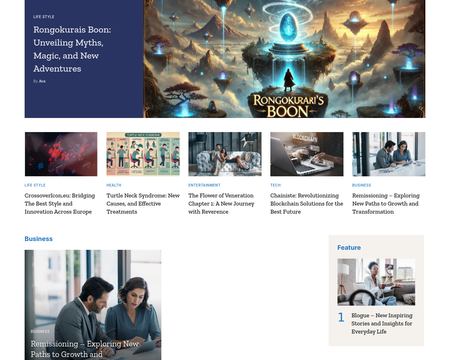Open the Remissioning thumbnail in card row
Image resolution: width=450 pixels, height=360 pixels.
pos(389,154)
